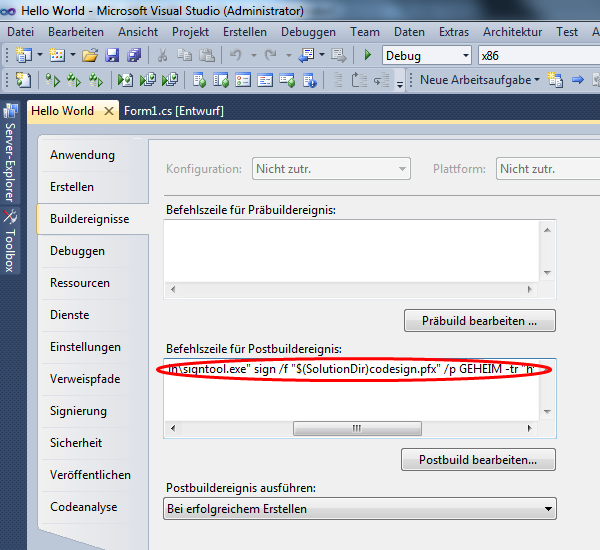
Task: Open the Toolbox side panel
Action: coord(10,240)
